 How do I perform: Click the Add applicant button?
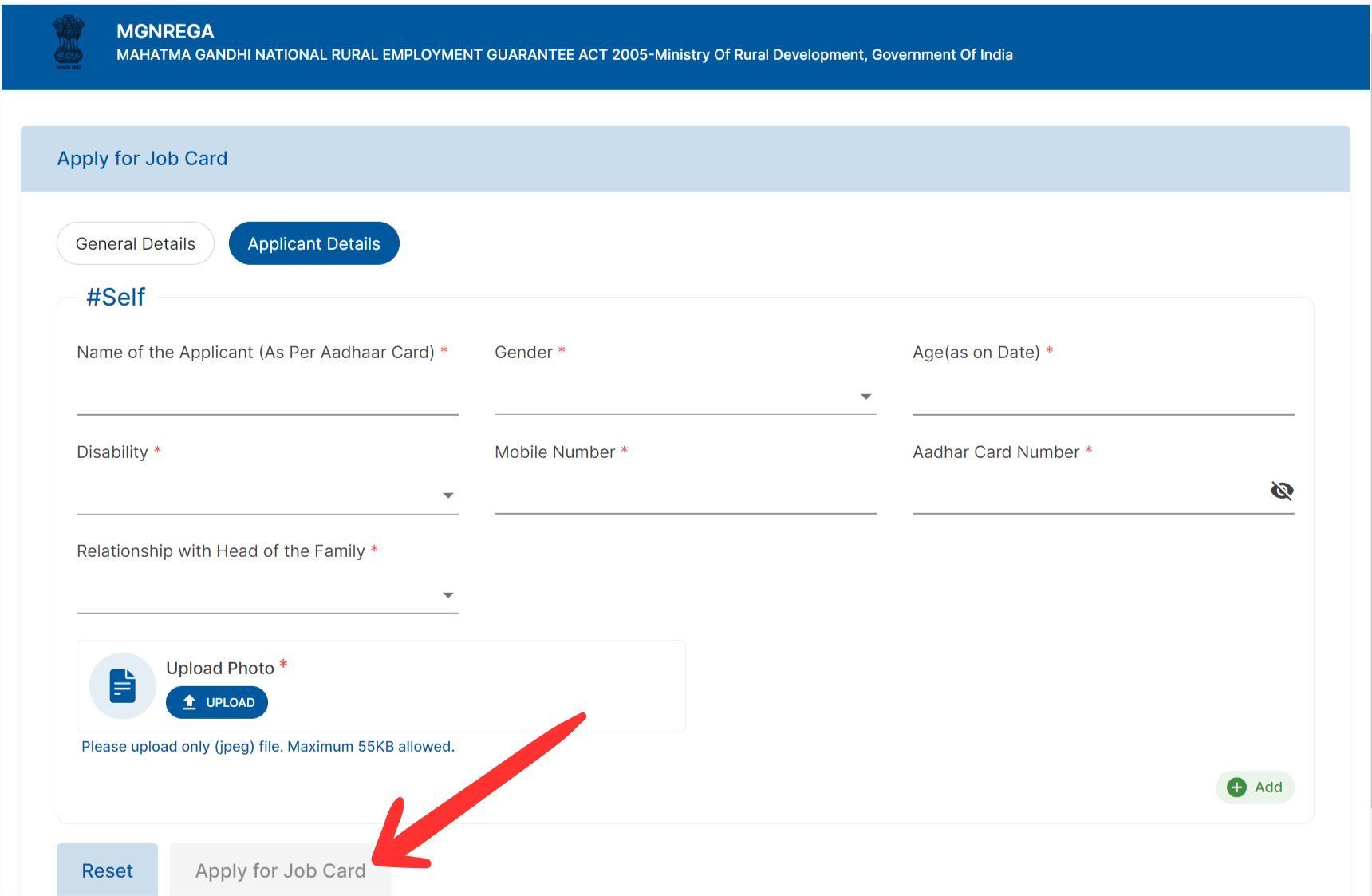[x=1254, y=787]
